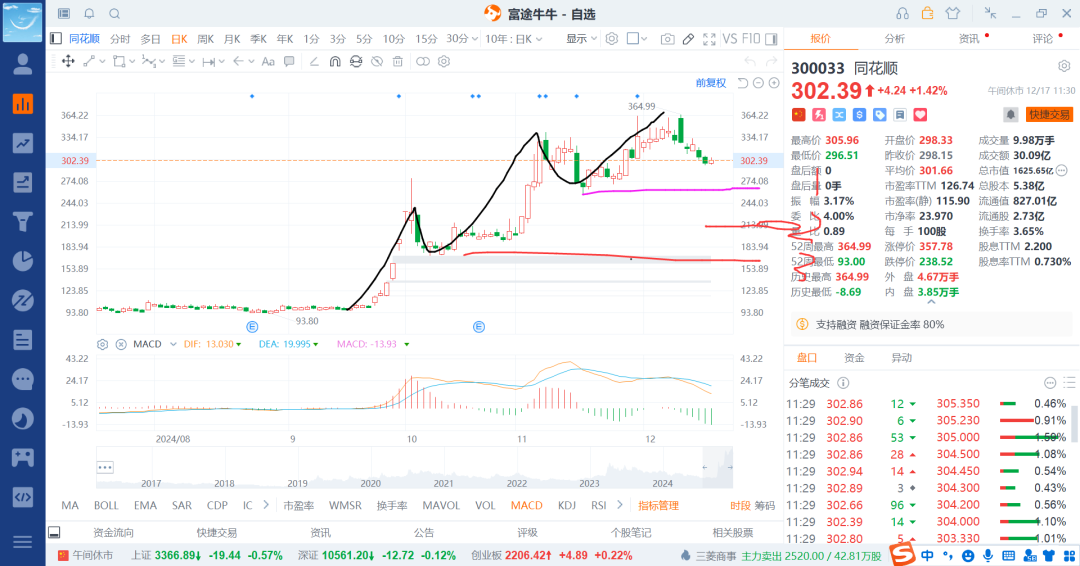Open the orange wallet icon
Image resolution: width=1080 pixels, height=566 pixels.
coord(927,13)
